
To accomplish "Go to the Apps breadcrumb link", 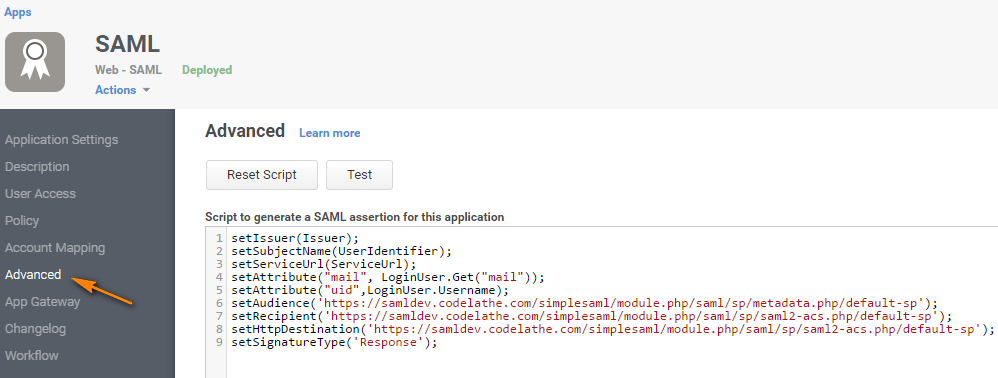I will (x=17, y=12).
